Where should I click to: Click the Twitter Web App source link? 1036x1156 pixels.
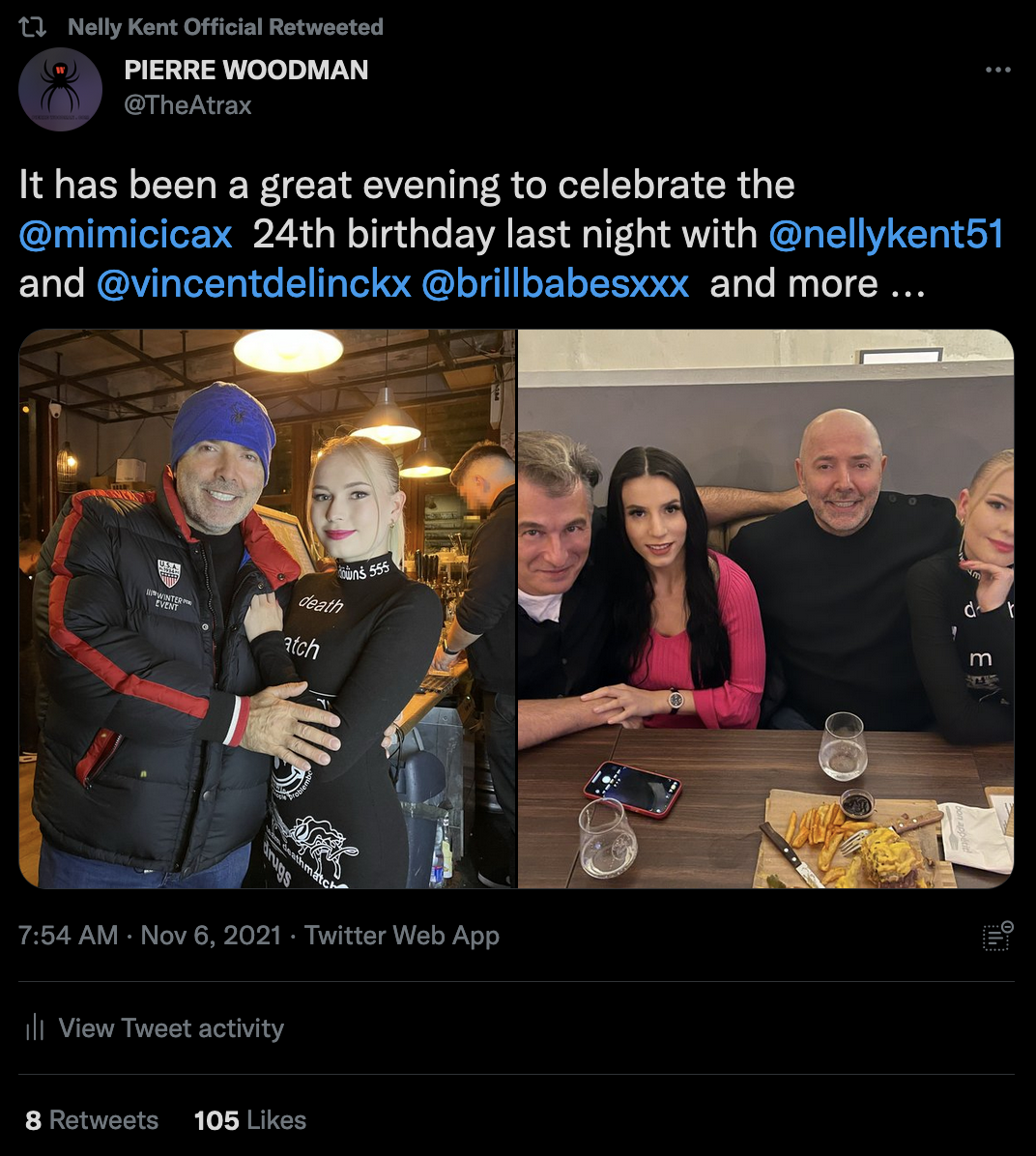pos(402,936)
